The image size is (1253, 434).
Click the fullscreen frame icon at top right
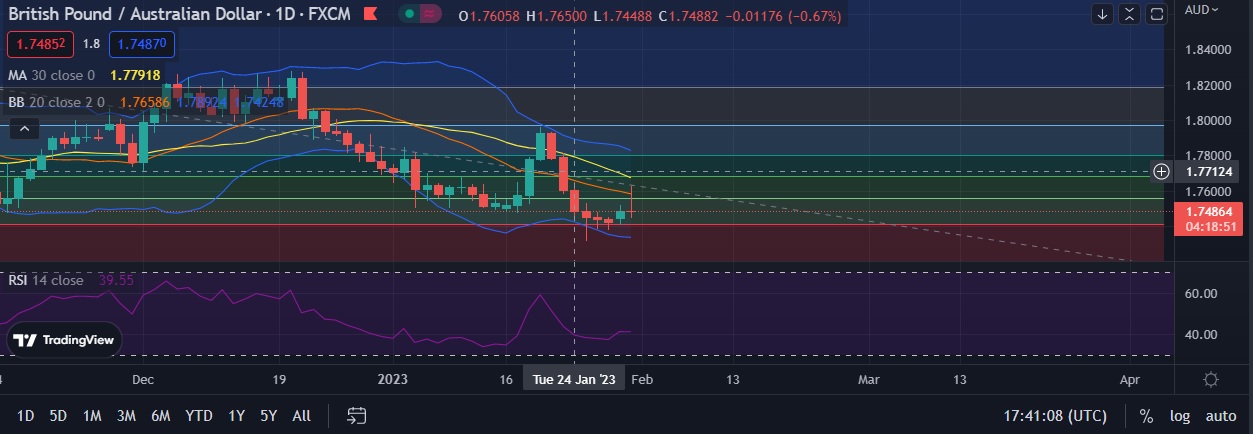[1156, 14]
